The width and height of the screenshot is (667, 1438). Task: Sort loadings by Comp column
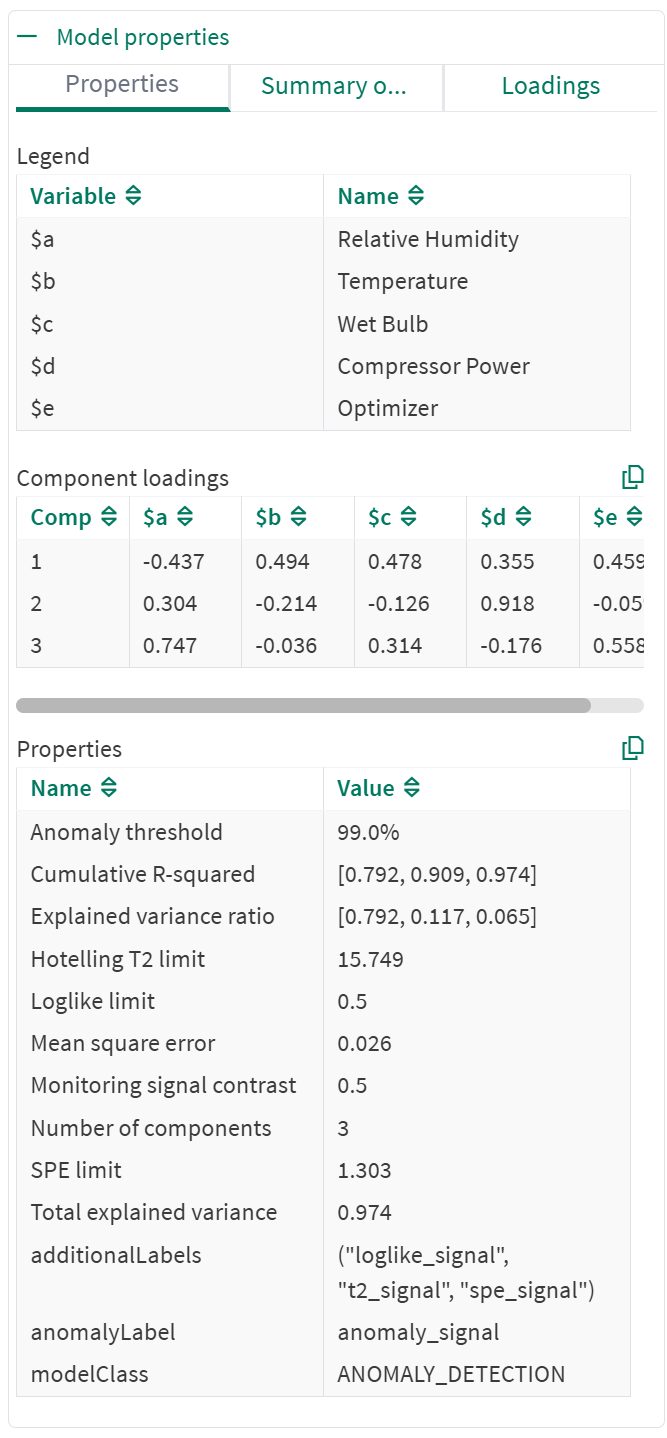click(x=108, y=518)
